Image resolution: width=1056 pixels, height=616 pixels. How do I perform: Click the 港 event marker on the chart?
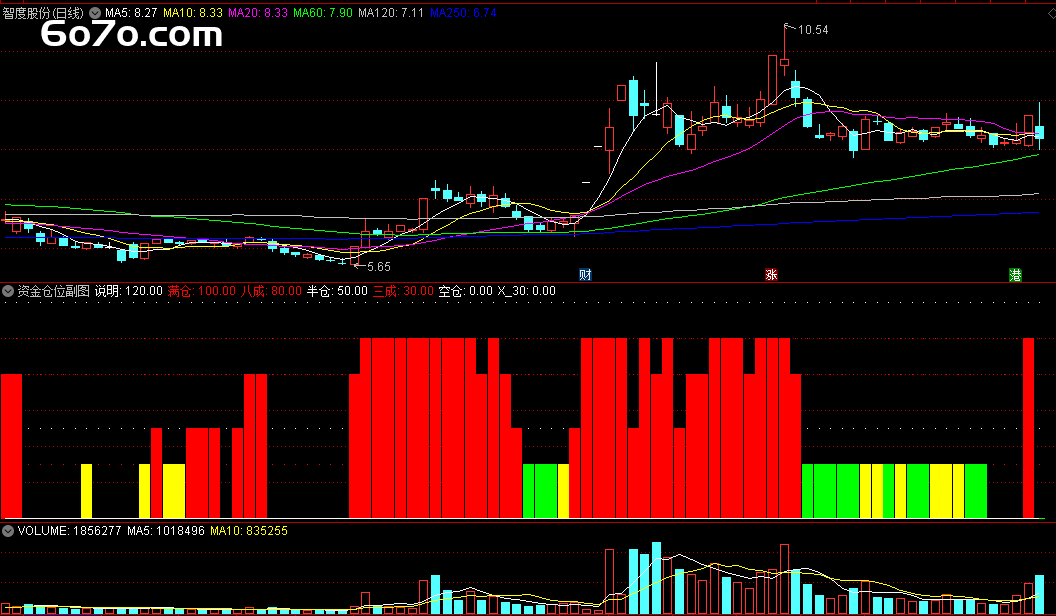tap(1015, 275)
